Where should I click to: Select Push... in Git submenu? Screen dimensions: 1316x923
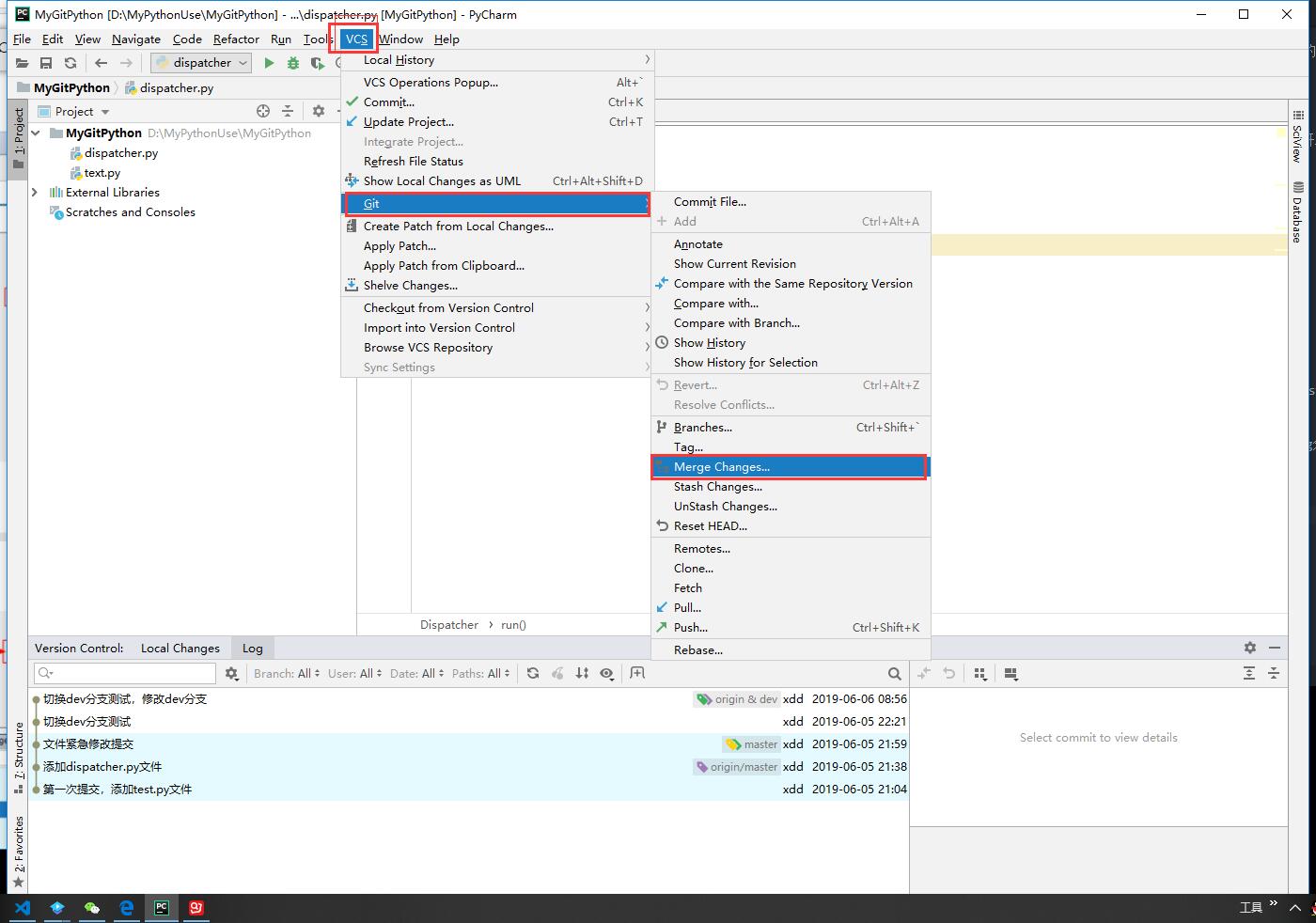(x=790, y=628)
